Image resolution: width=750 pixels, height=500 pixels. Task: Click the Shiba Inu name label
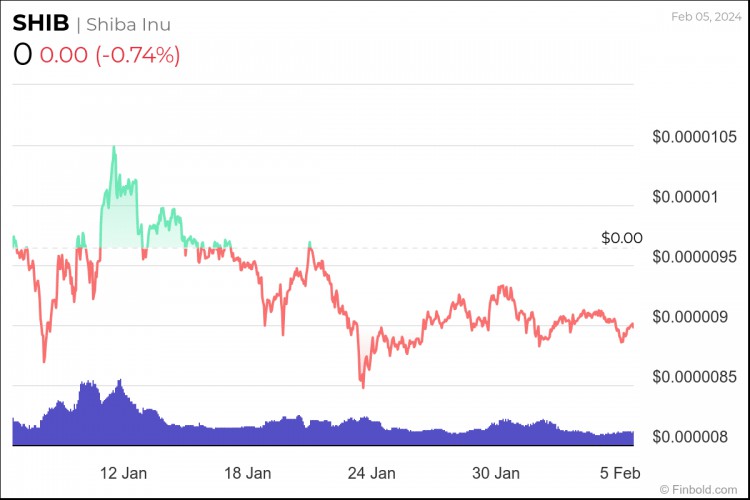tap(128, 24)
